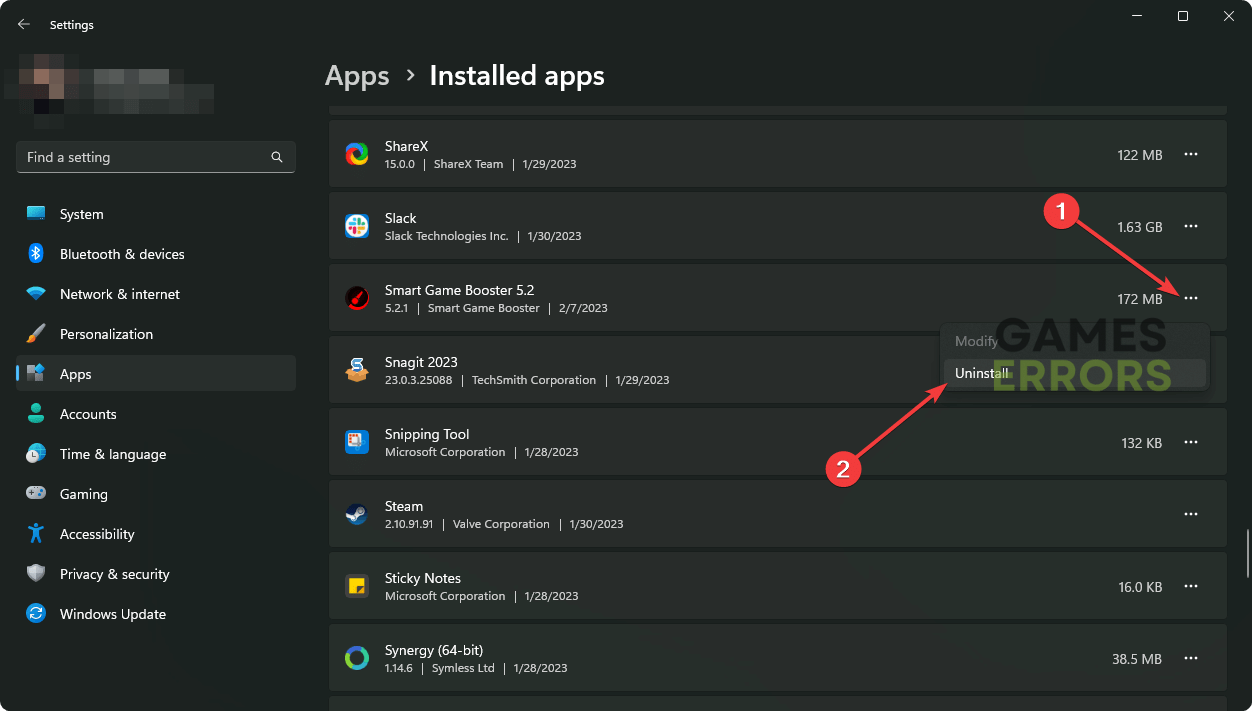Open Windows Update settings
This screenshot has width=1252, height=711.
(112, 614)
